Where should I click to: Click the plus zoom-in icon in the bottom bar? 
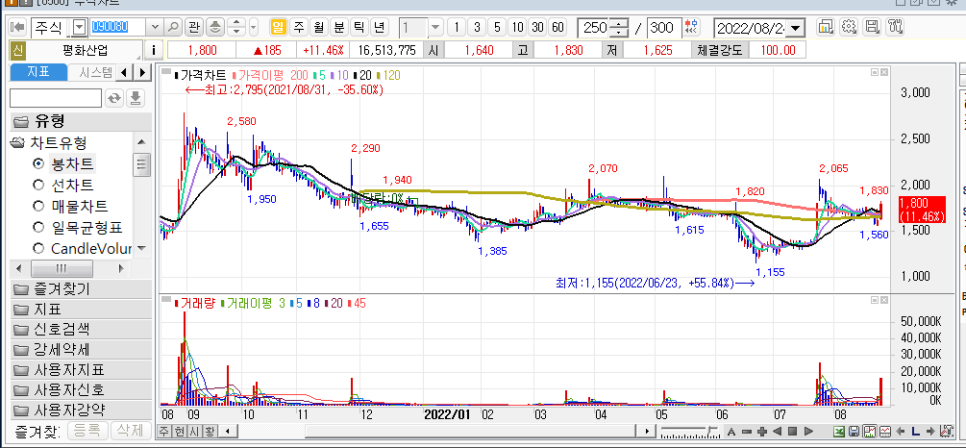[x=761, y=431]
